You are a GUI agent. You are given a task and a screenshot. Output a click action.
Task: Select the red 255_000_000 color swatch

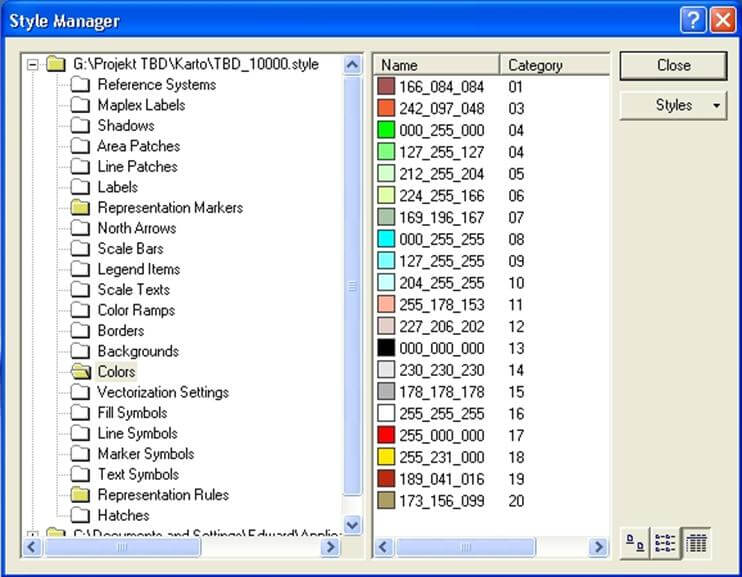pos(387,435)
